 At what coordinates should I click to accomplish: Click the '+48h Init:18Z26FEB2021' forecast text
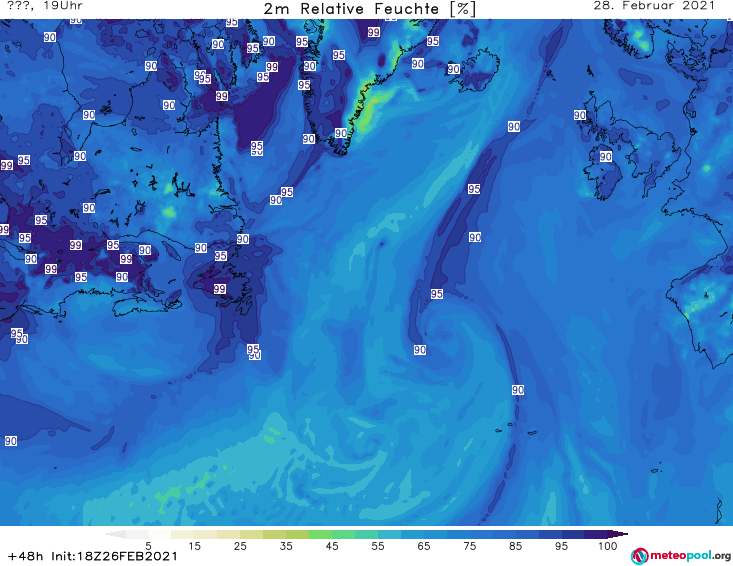(93, 556)
